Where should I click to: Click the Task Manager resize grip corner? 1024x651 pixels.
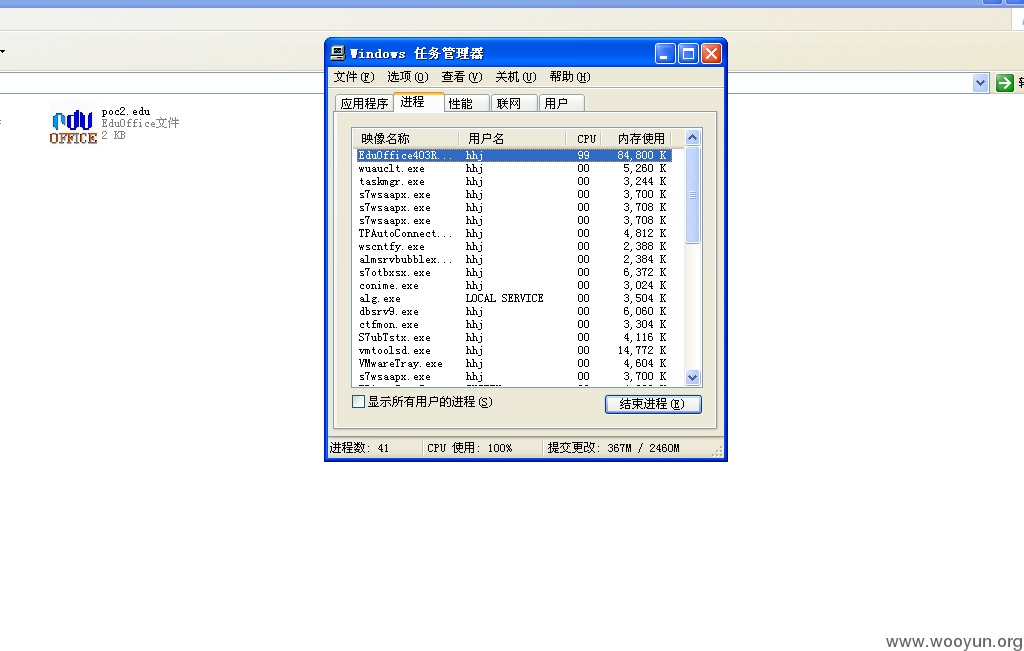[718, 451]
